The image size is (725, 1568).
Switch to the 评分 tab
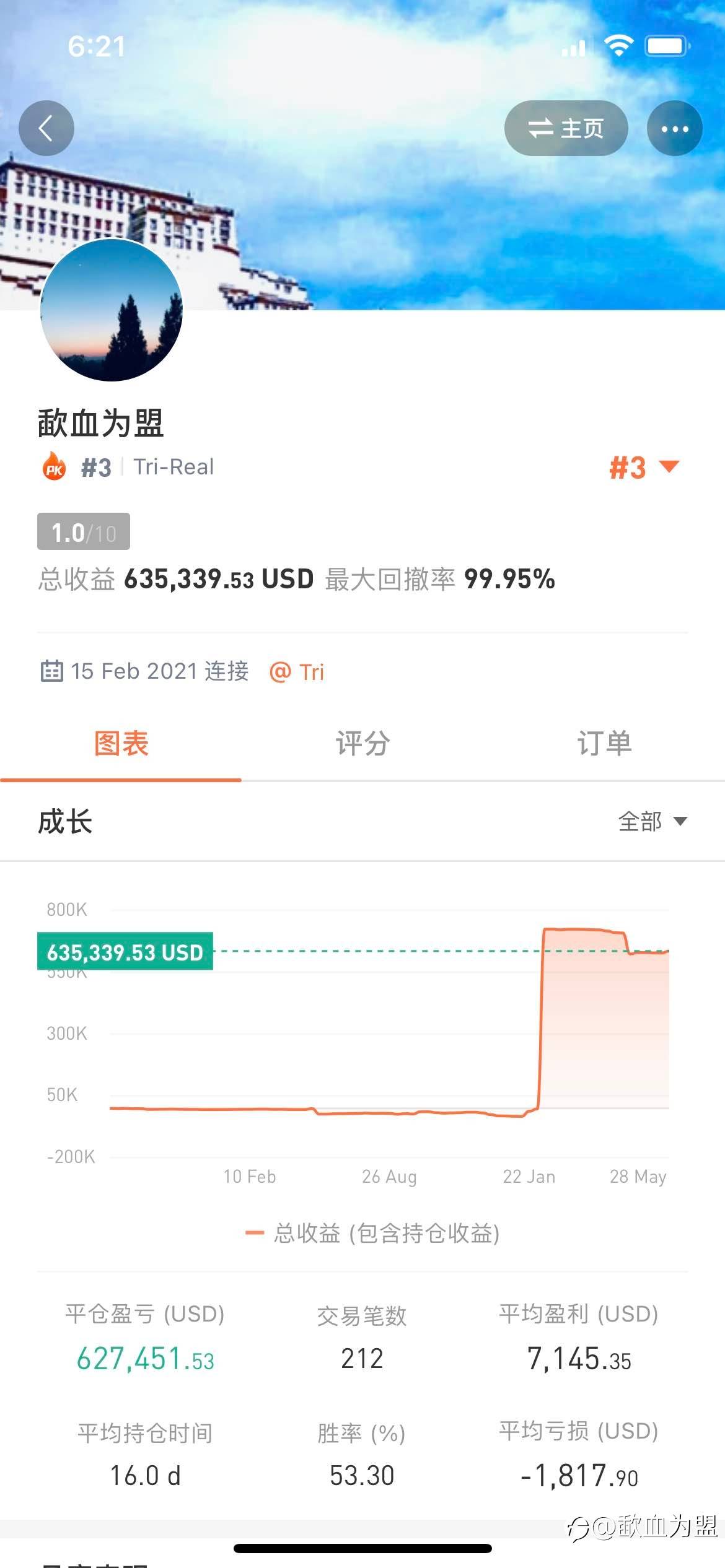click(x=362, y=744)
